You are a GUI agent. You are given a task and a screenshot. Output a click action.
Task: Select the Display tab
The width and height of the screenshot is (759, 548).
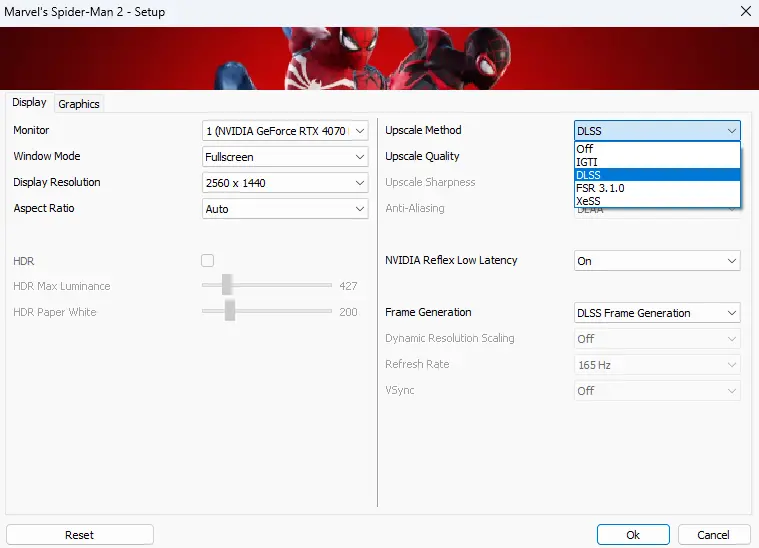pyautogui.click(x=29, y=102)
